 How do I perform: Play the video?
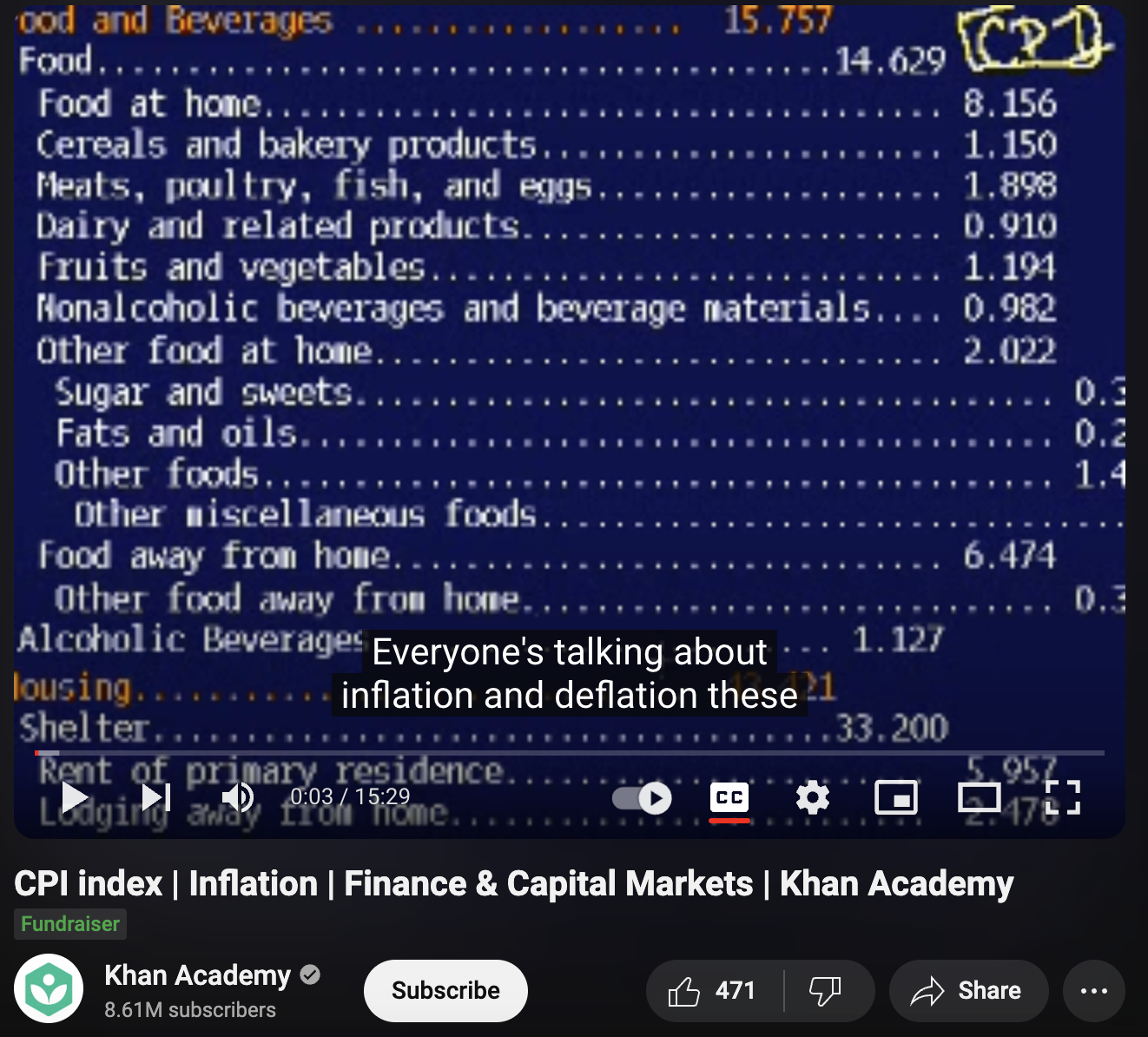click(x=75, y=796)
